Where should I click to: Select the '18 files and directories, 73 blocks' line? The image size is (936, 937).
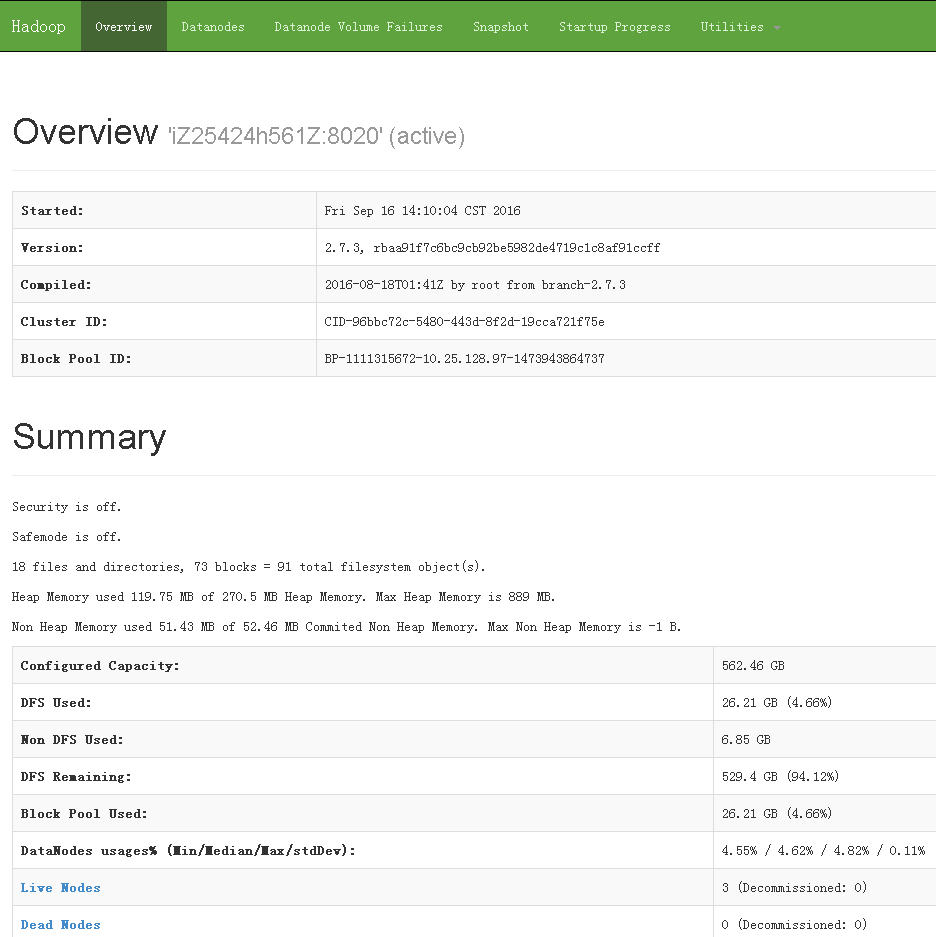249,567
